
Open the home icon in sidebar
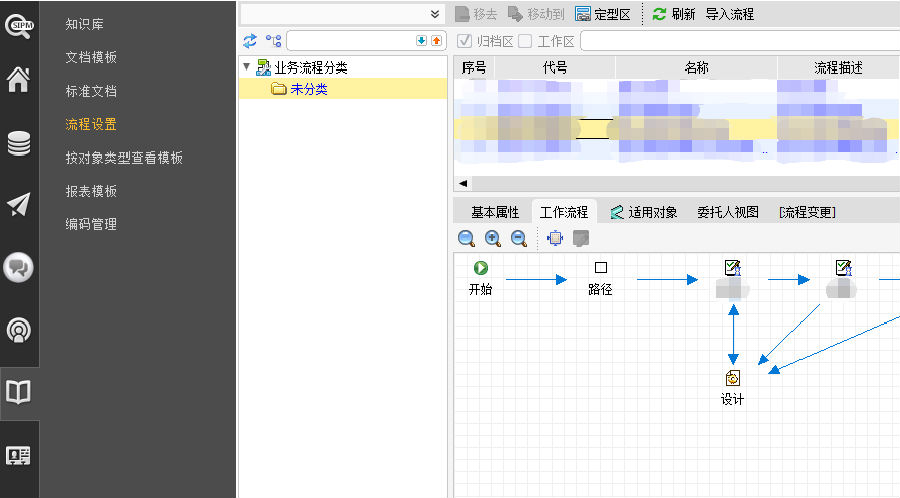(x=18, y=79)
